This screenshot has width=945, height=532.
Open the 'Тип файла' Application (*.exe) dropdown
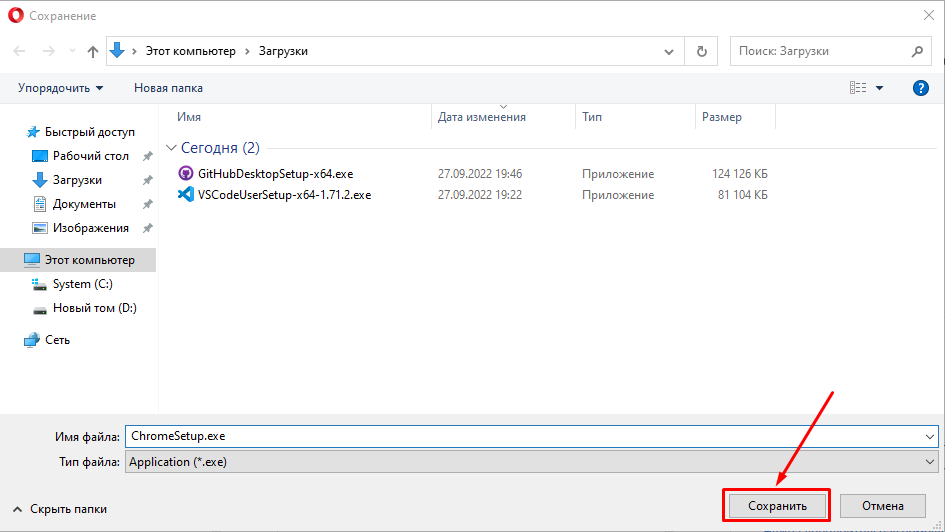tap(532, 462)
